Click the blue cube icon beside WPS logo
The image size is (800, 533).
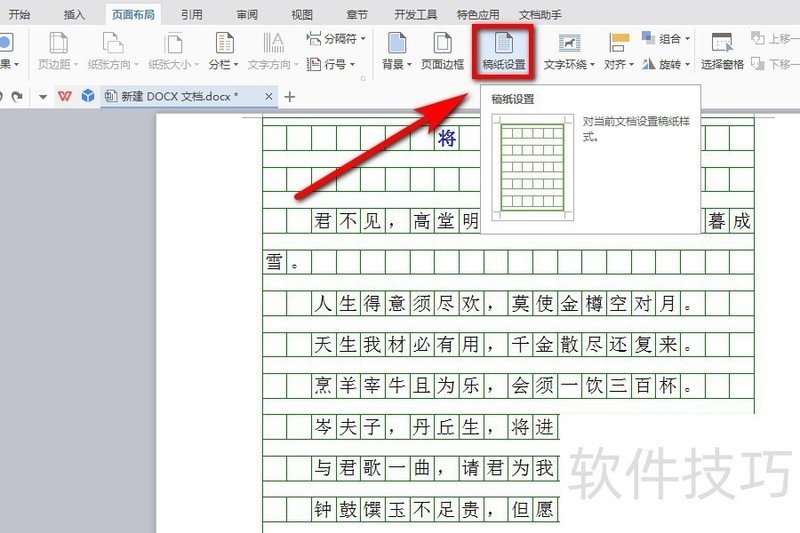(88, 96)
